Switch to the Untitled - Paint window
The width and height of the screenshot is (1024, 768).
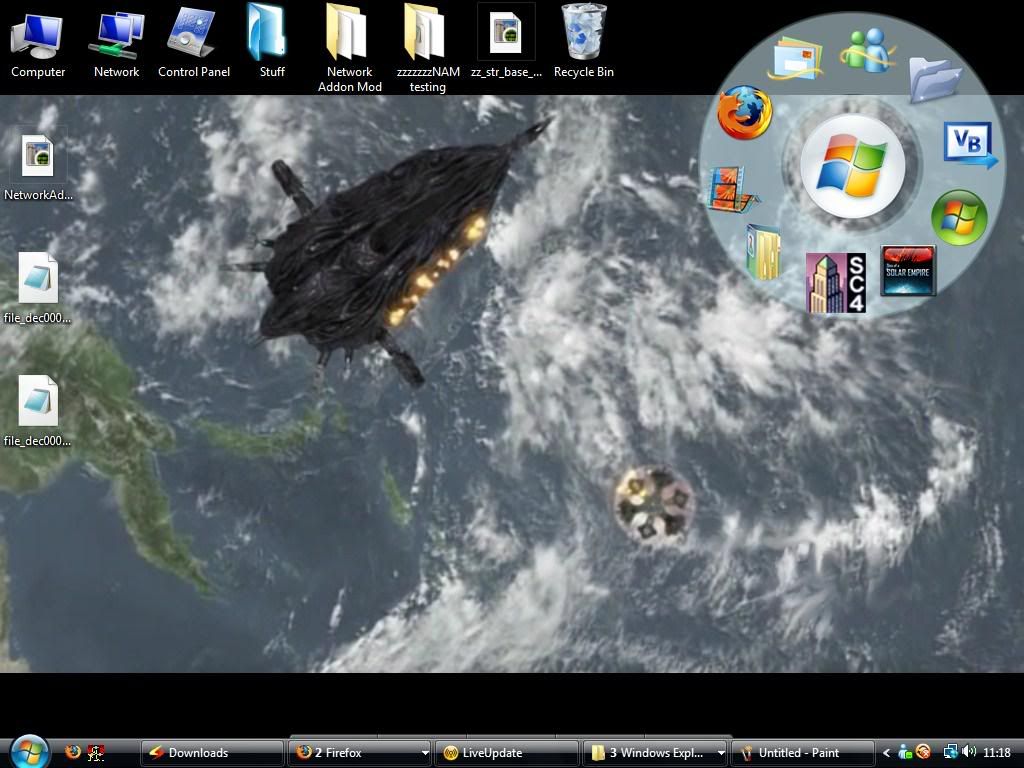click(x=802, y=753)
